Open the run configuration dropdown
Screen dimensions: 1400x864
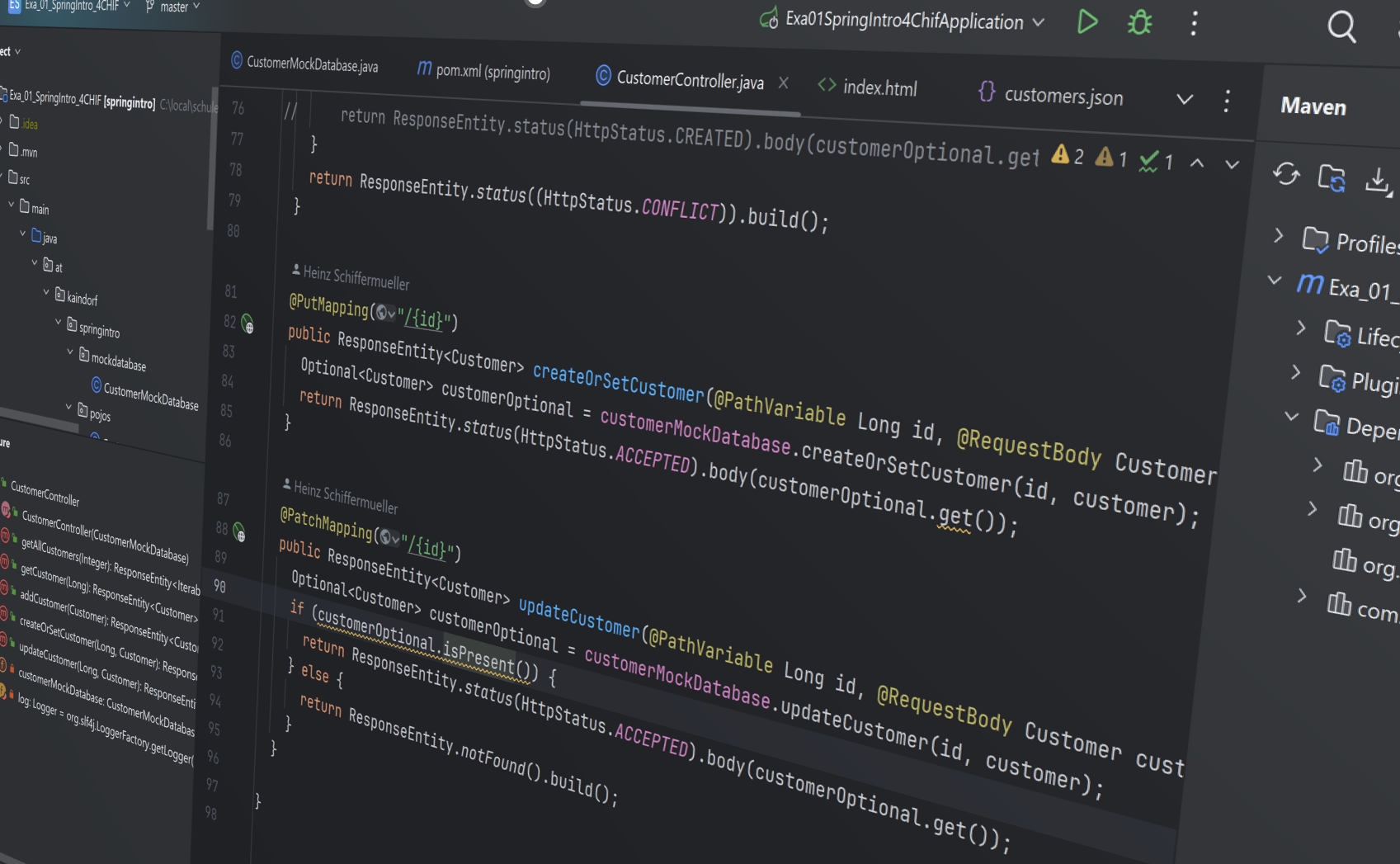pyautogui.click(x=1038, y=22)
